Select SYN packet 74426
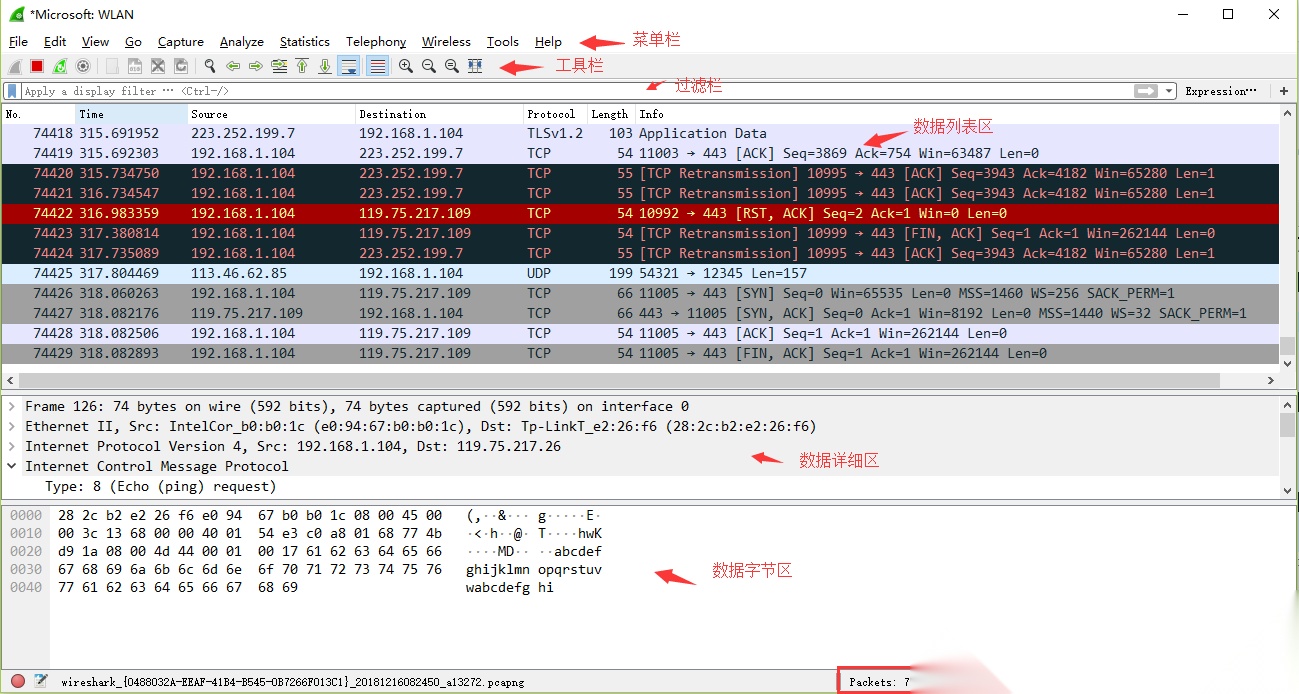 pos(640,293)
